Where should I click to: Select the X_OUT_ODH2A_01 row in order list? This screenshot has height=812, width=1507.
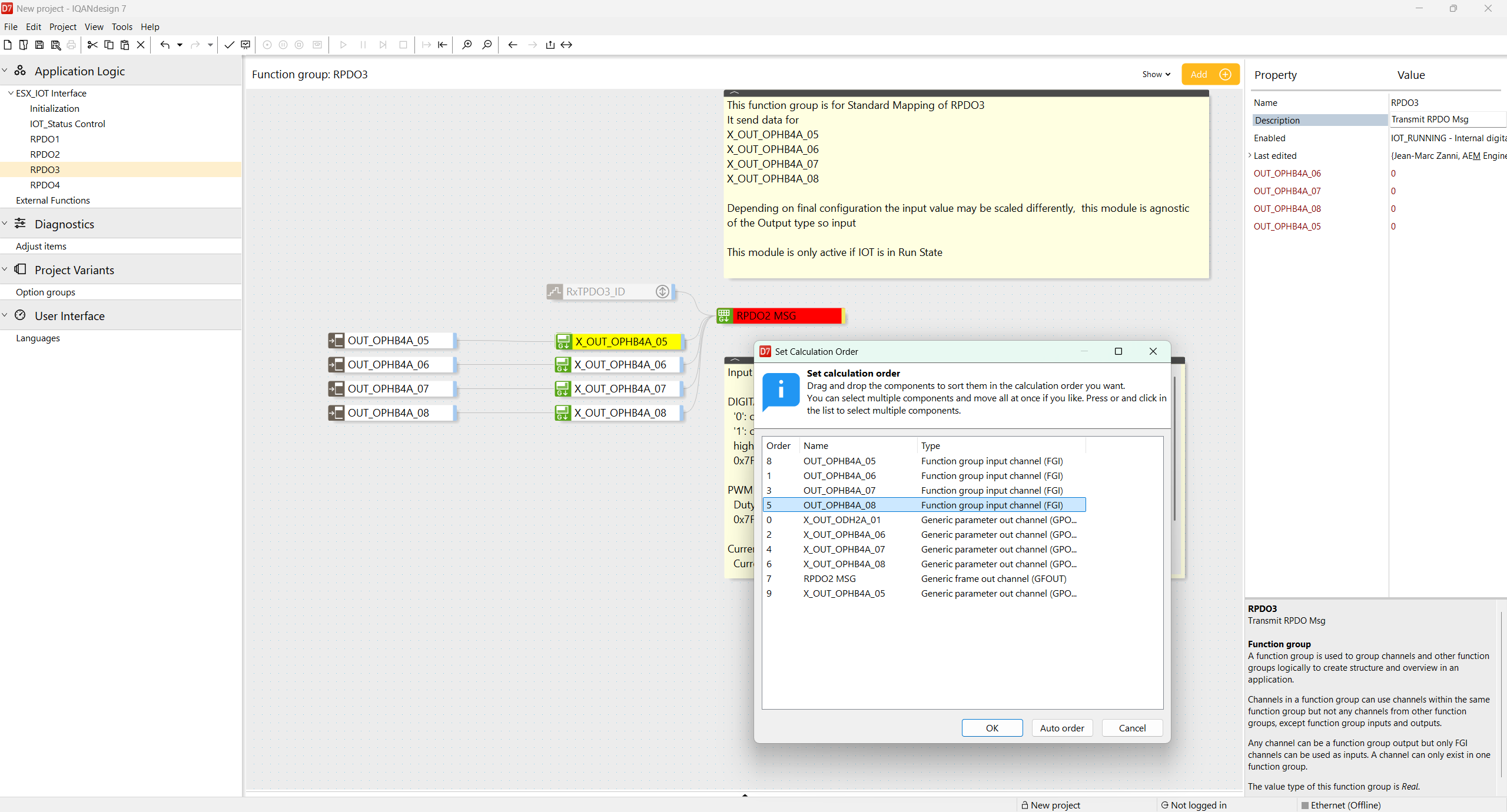(924, 520)
